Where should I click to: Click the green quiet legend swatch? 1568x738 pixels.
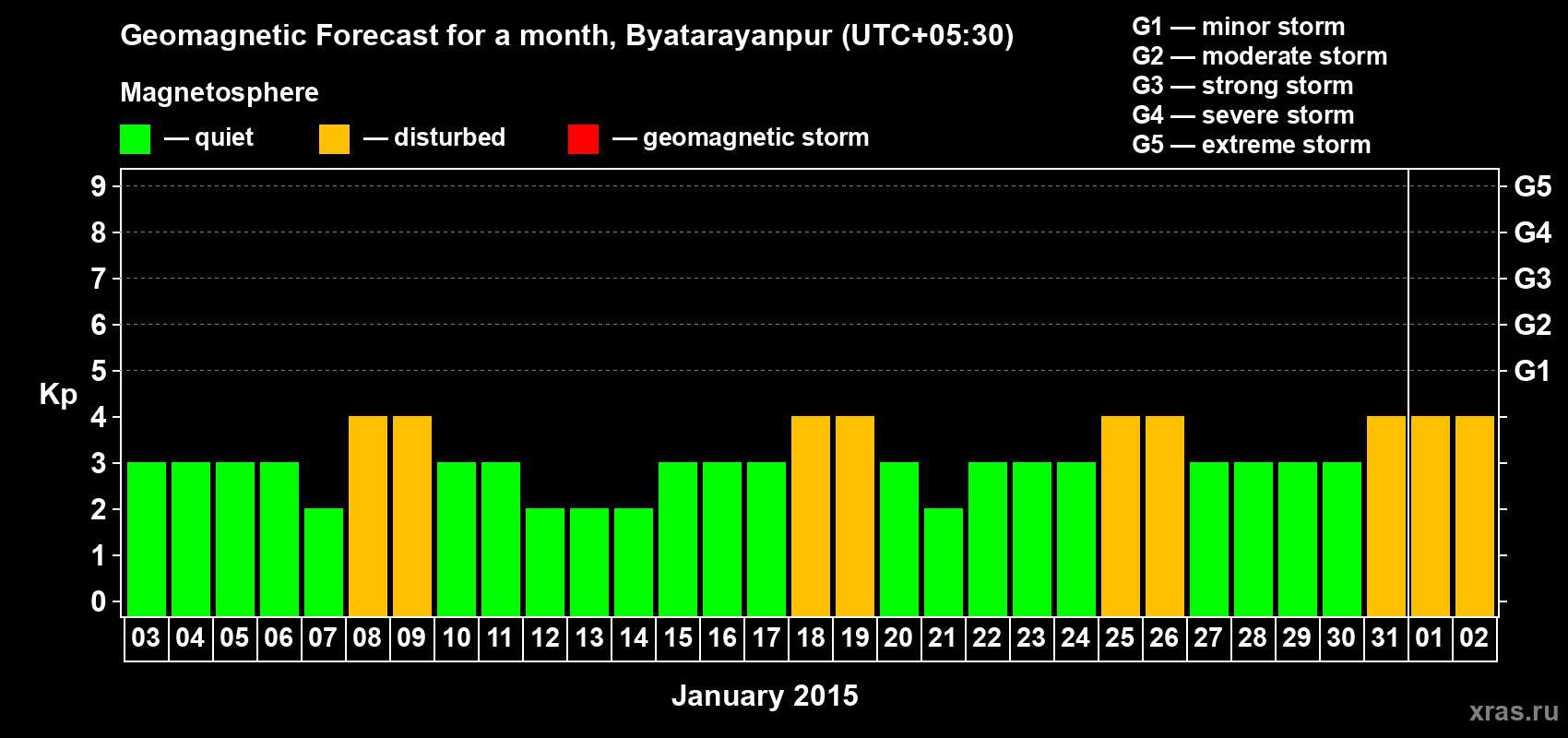point(135,139)
